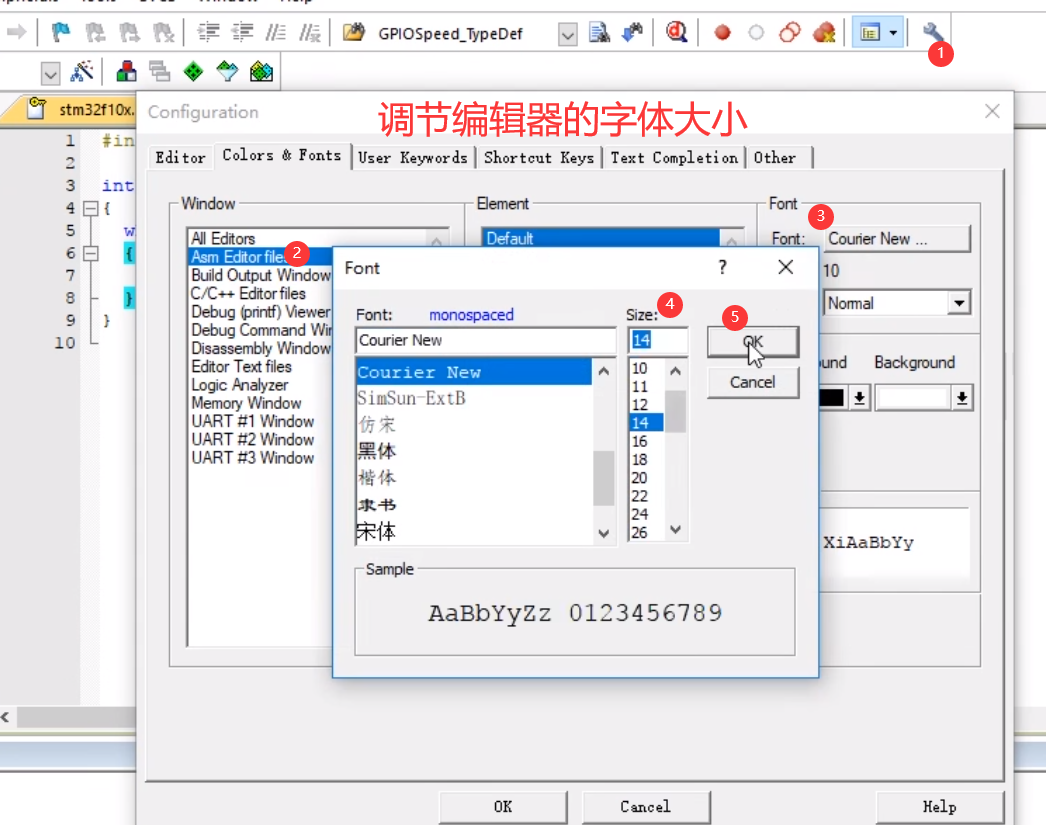This screenshot has height=825, width=1046.
Task: Open Manage Project Items (colored blocks icon)
Action: click(x=126, y=71)
